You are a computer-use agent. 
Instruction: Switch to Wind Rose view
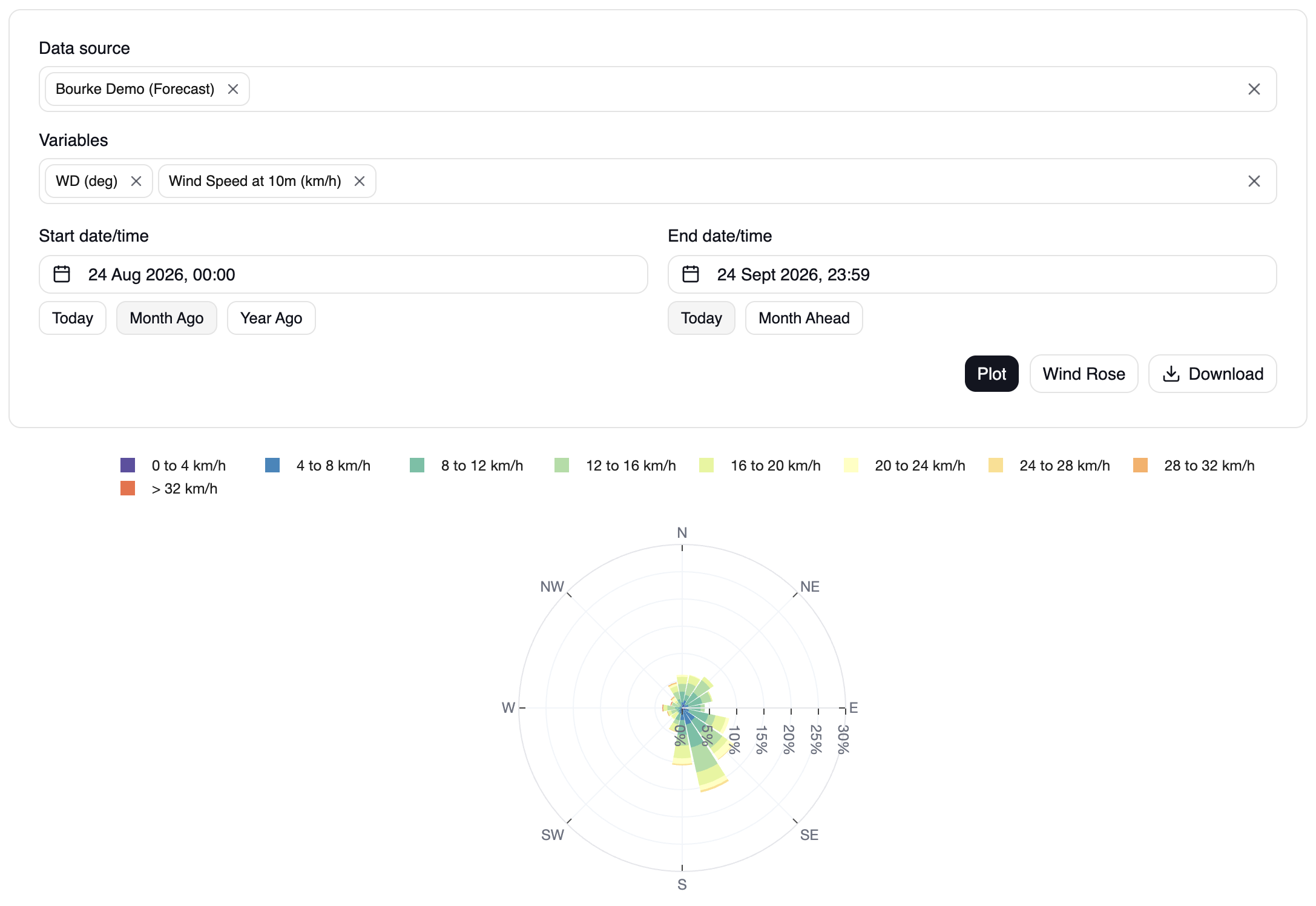tap(1084, 374)
